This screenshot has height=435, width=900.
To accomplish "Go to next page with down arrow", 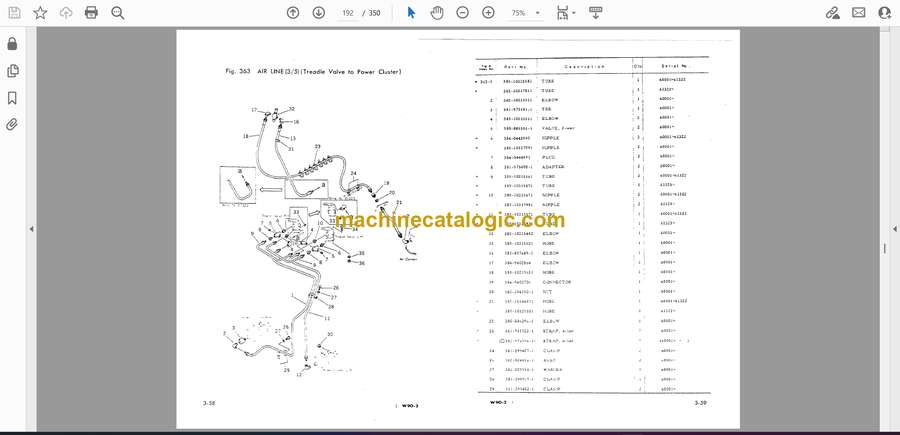I will (319, 13).
